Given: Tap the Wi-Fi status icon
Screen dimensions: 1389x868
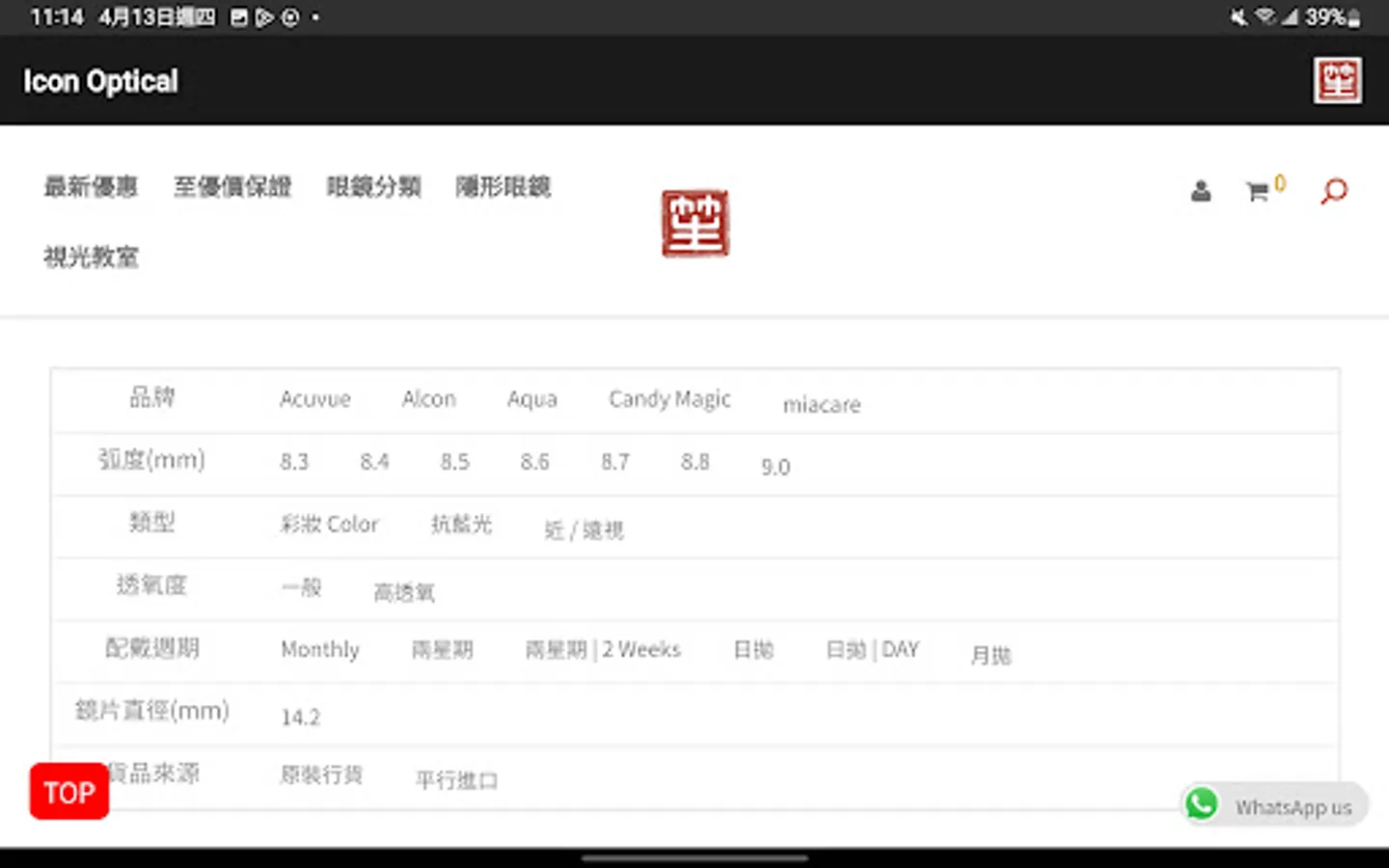Looking at the screenshot, I should click(x=1265, y=17).
